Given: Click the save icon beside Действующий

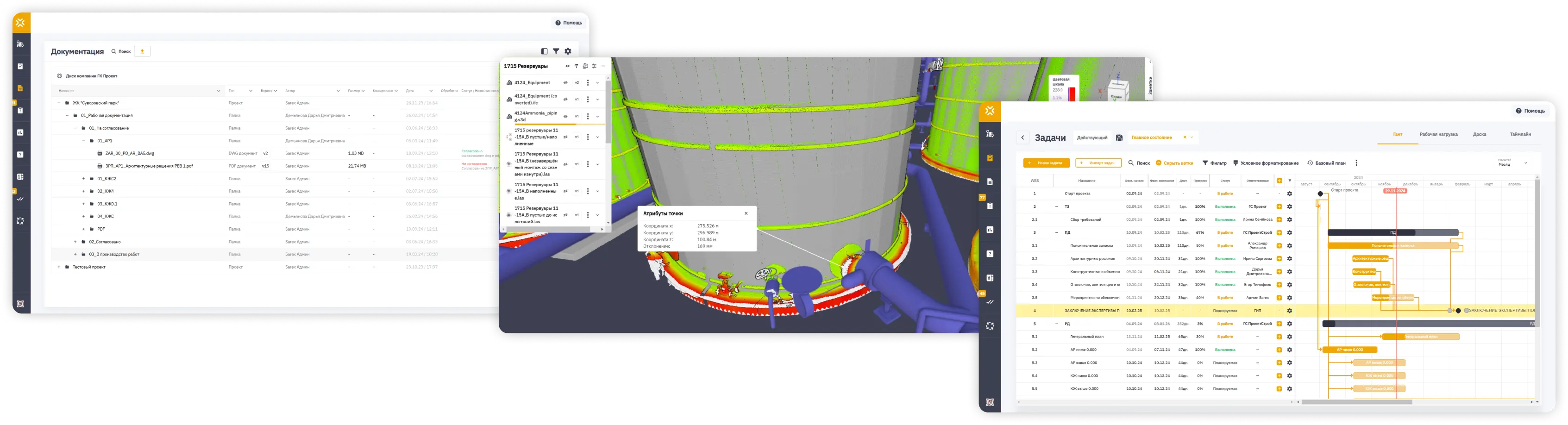Looking at the screenshot, I should pyautogui.click(x=1119, y=137).
